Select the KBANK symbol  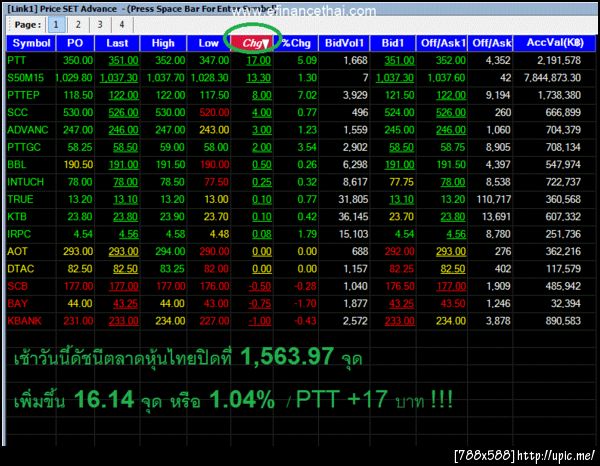tap(24, 321)
